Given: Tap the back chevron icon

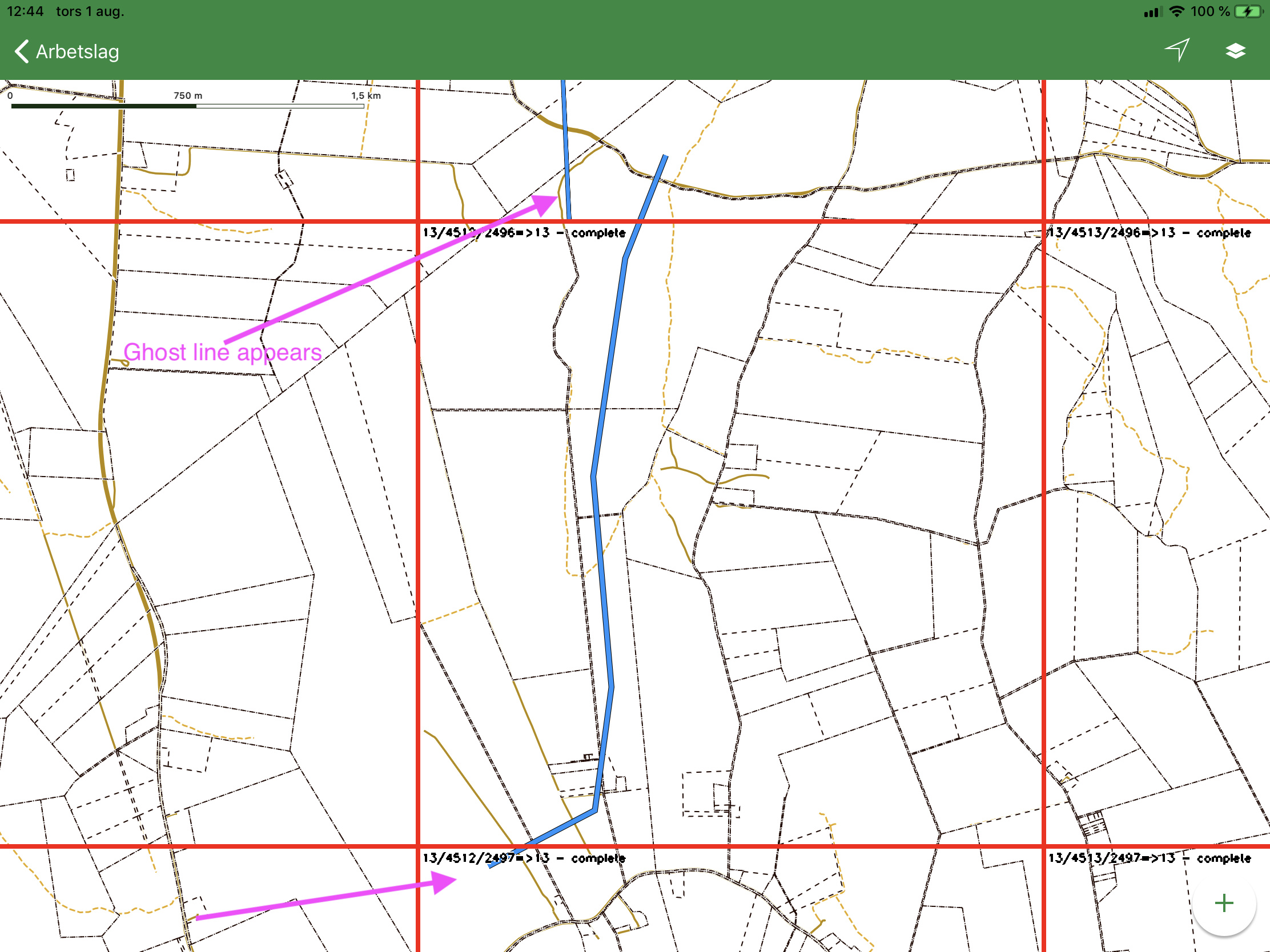Looking at the screenshot, I should [22, 51].
